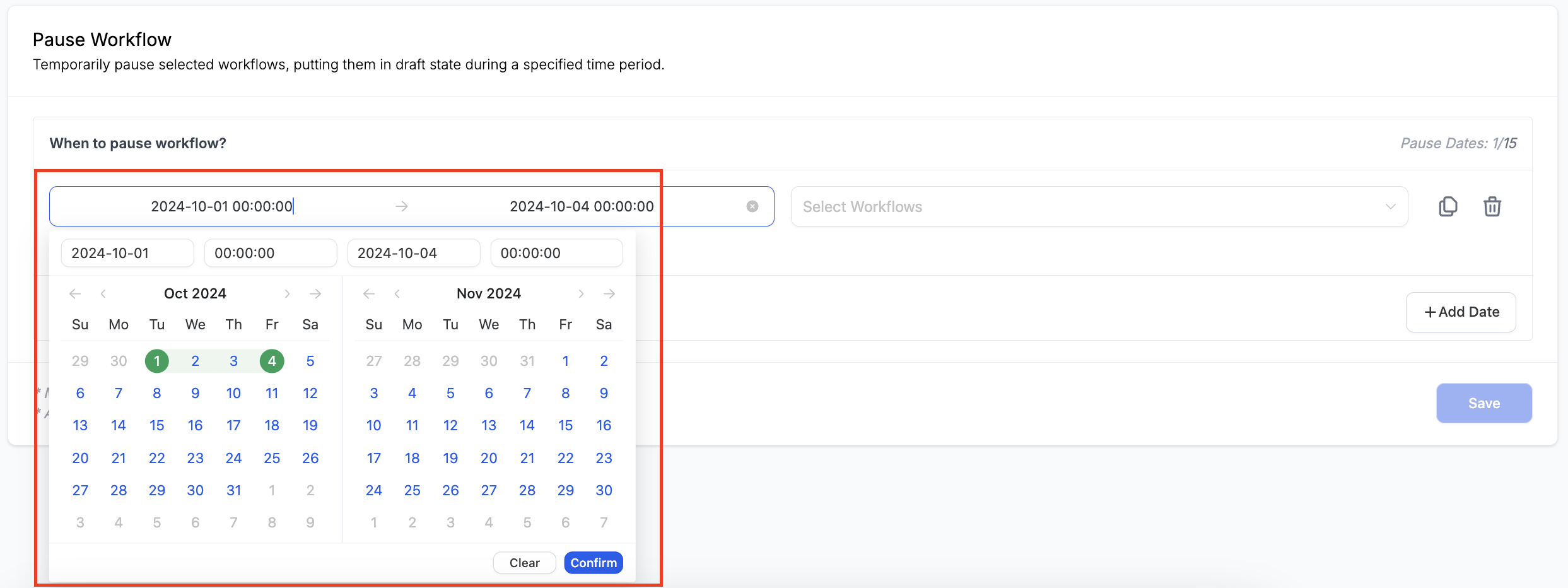
Task: Select November 1 in the calendar
Action: click(566, 361)
